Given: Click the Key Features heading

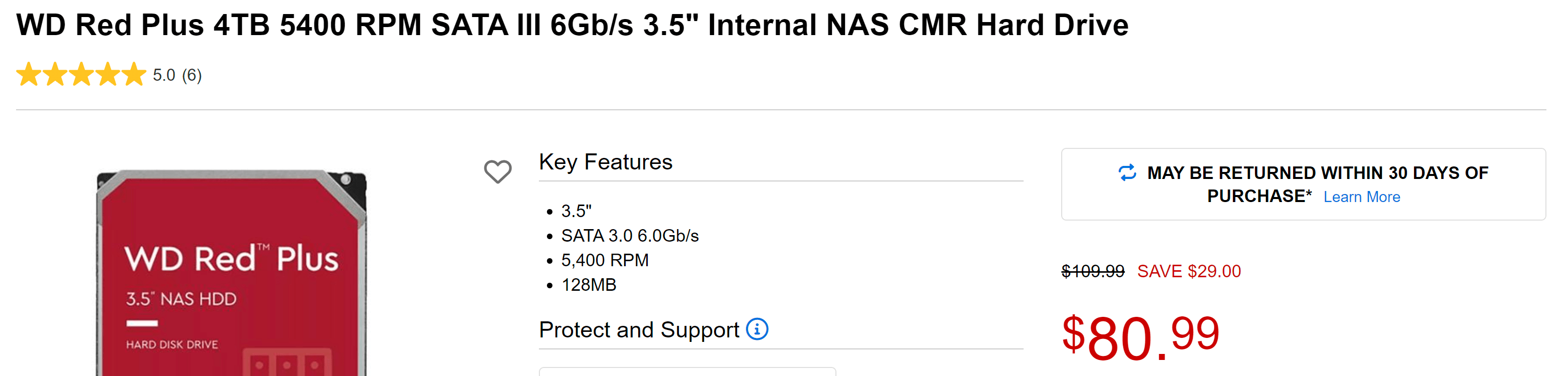Looking at the screenshot, I should pos(605,162).
